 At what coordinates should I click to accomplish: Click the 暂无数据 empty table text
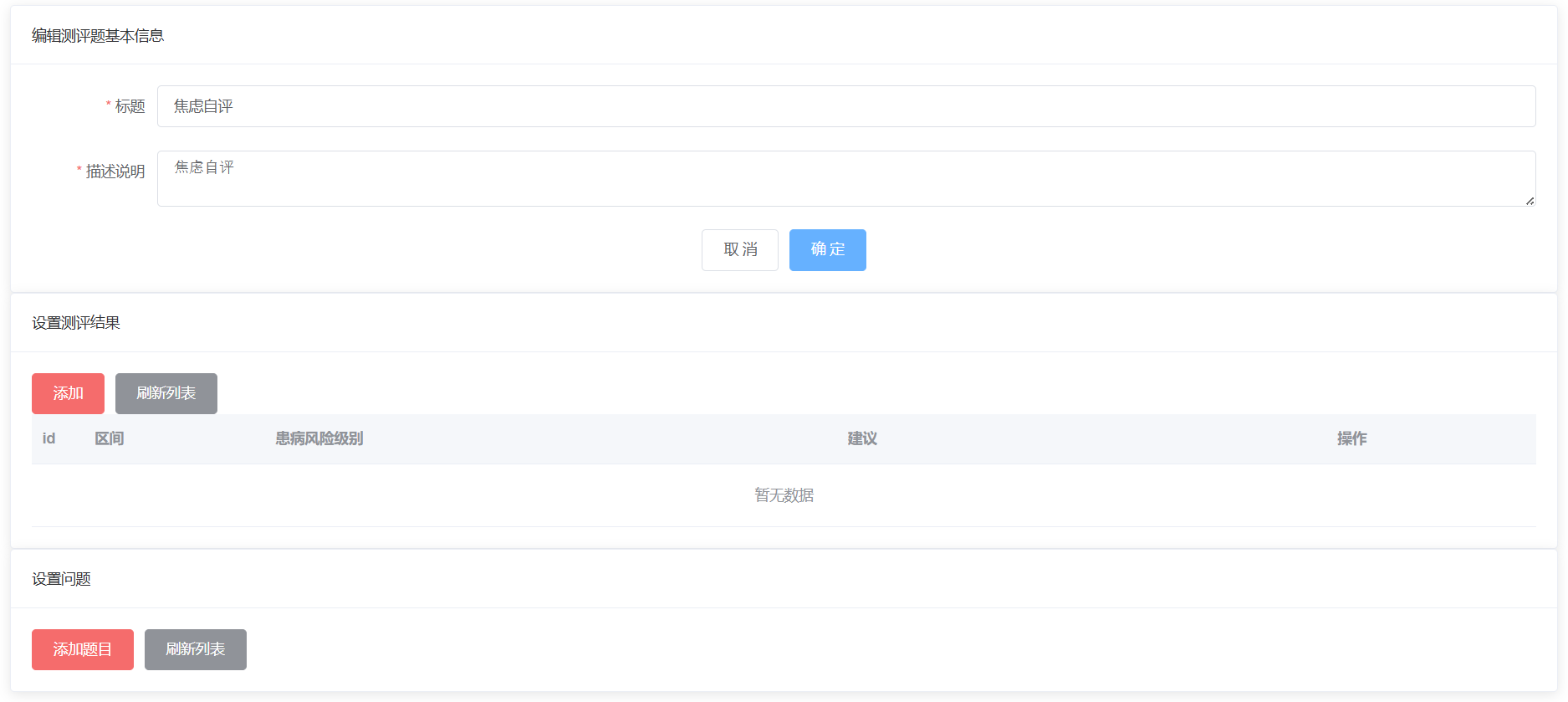pyautogui.click(x=784, y=495)
